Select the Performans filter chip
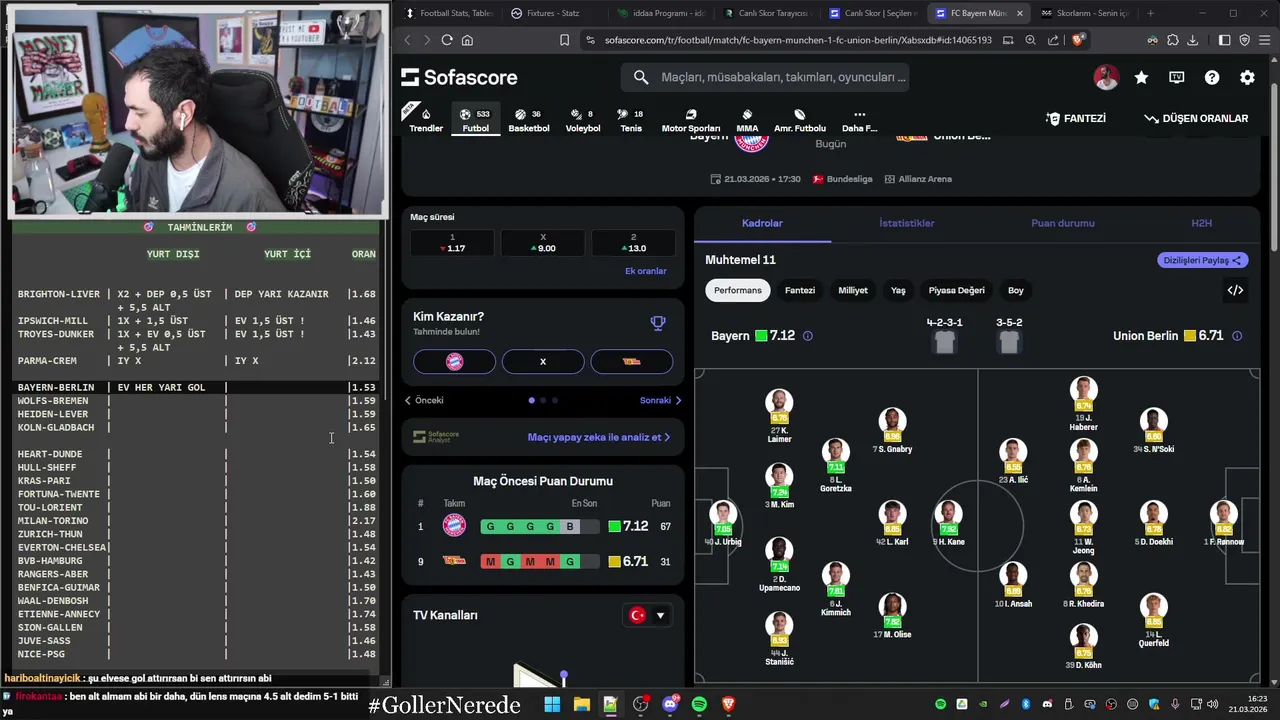 (738, 290)
